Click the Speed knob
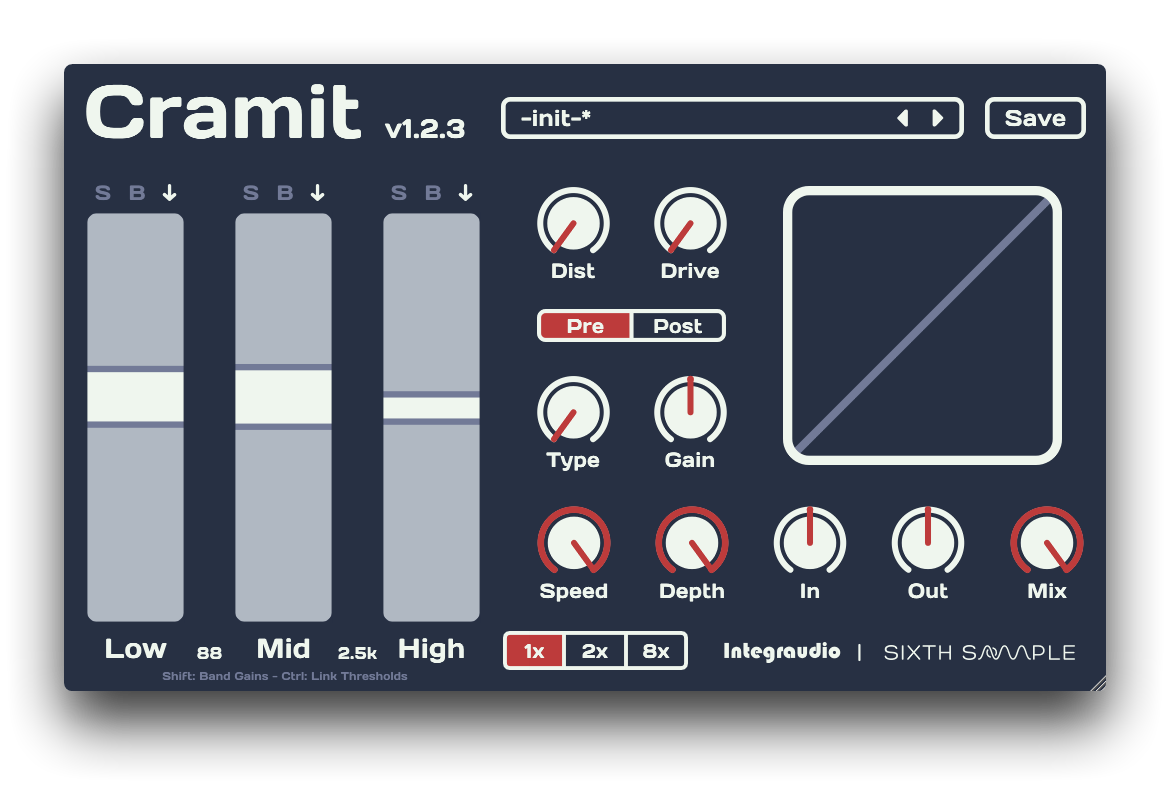The image size is (1170, 787). point(574,542)
